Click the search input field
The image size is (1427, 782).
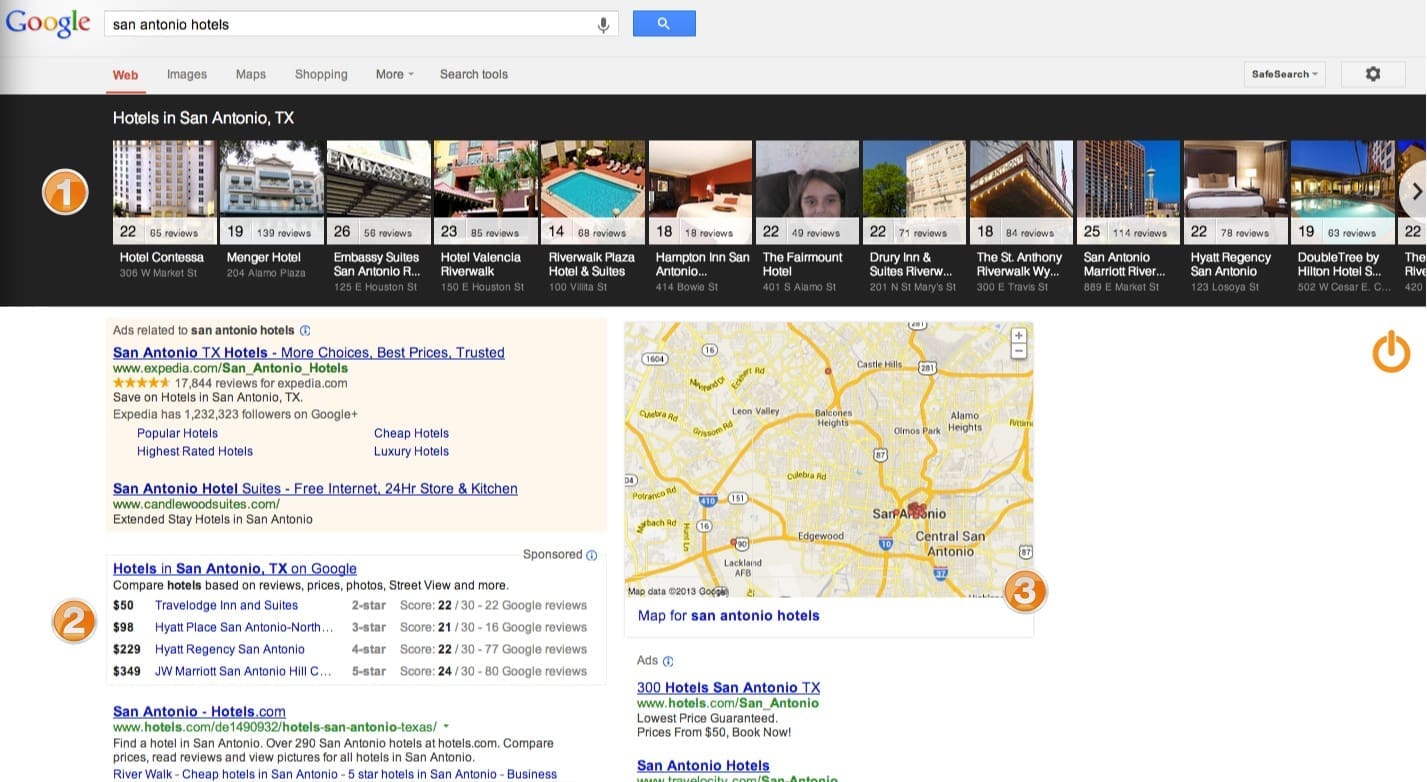click(x=350, y=24)
